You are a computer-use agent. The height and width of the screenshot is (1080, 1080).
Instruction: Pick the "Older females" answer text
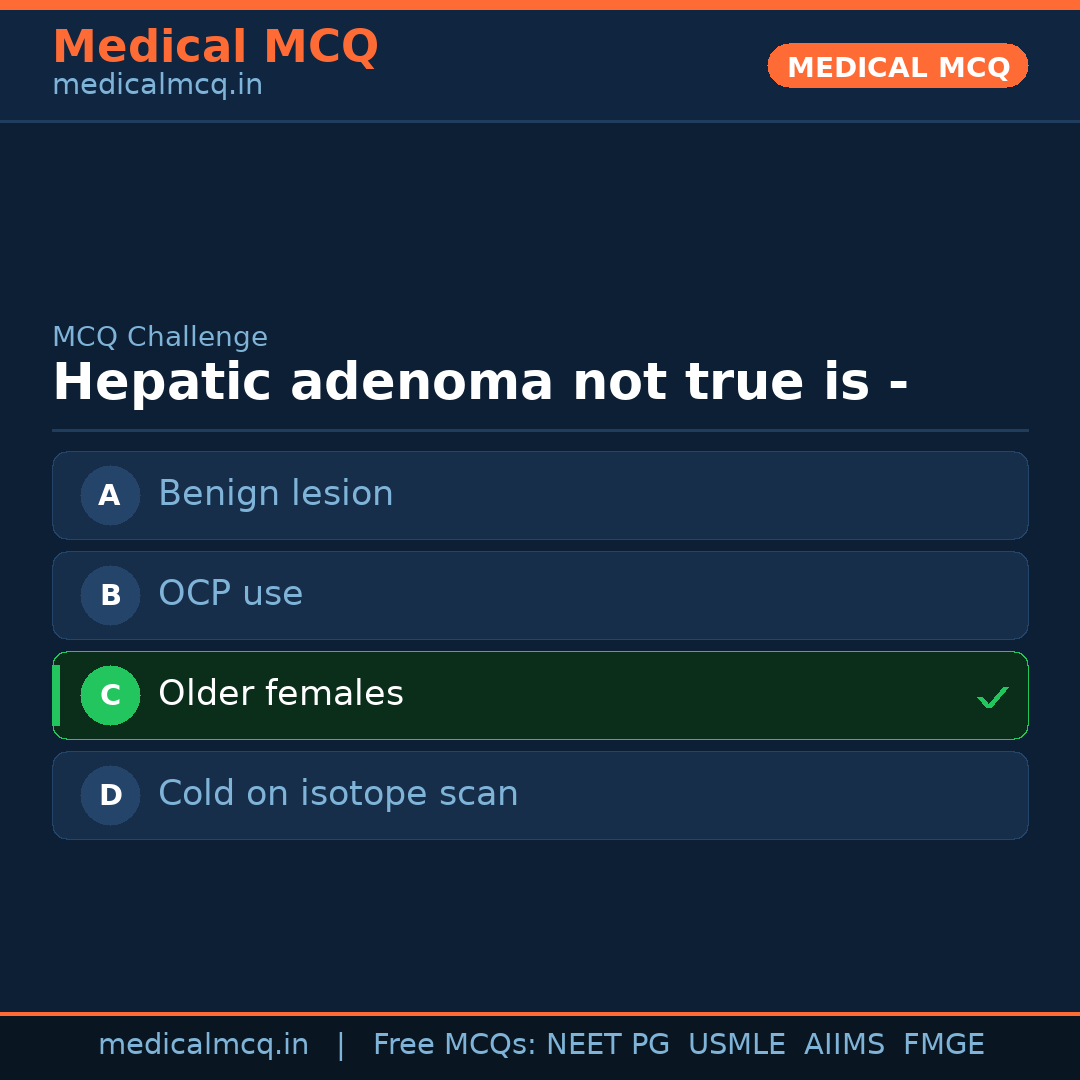(280, 694)
